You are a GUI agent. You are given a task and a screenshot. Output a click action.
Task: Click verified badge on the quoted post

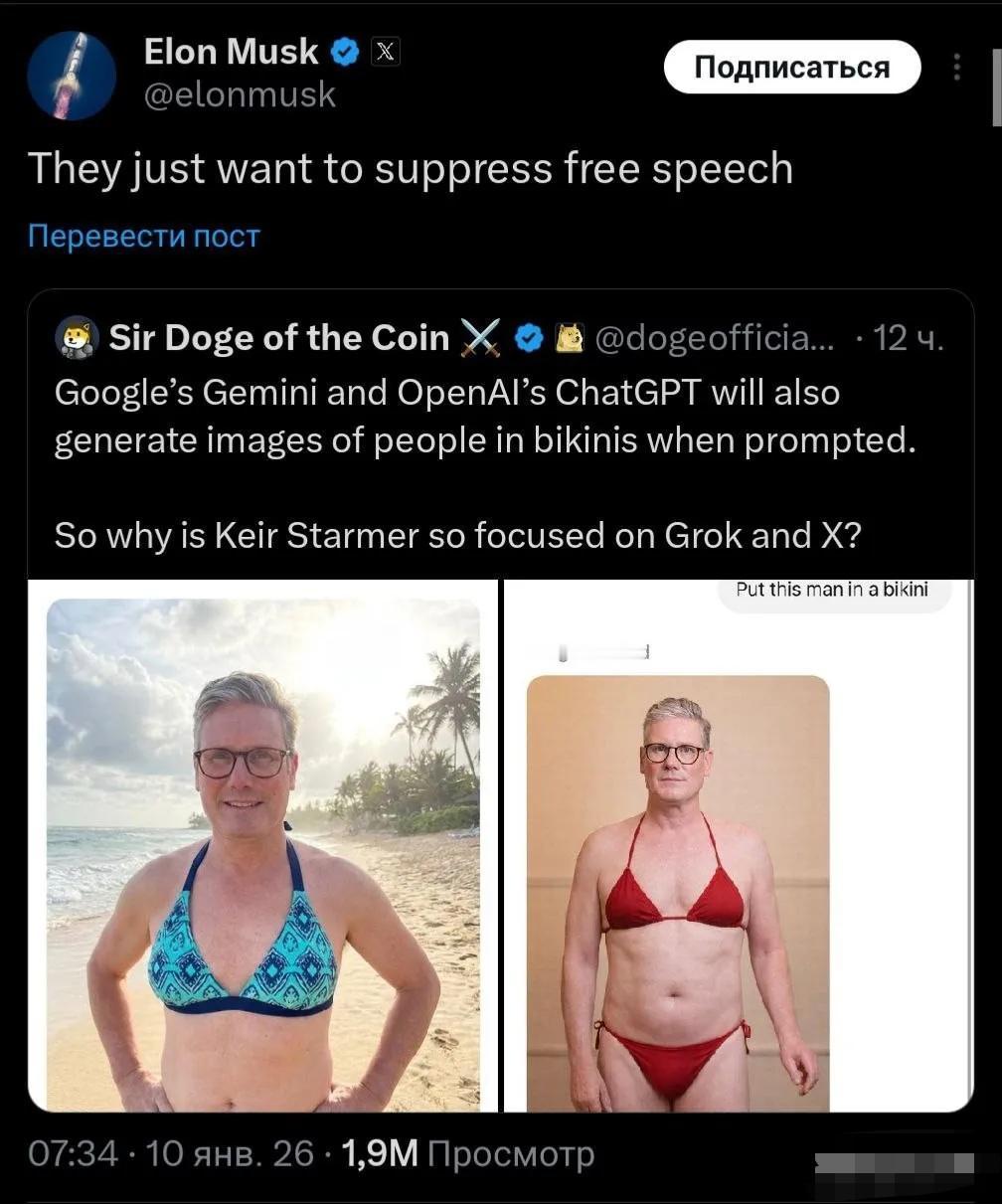click(530, 339)
